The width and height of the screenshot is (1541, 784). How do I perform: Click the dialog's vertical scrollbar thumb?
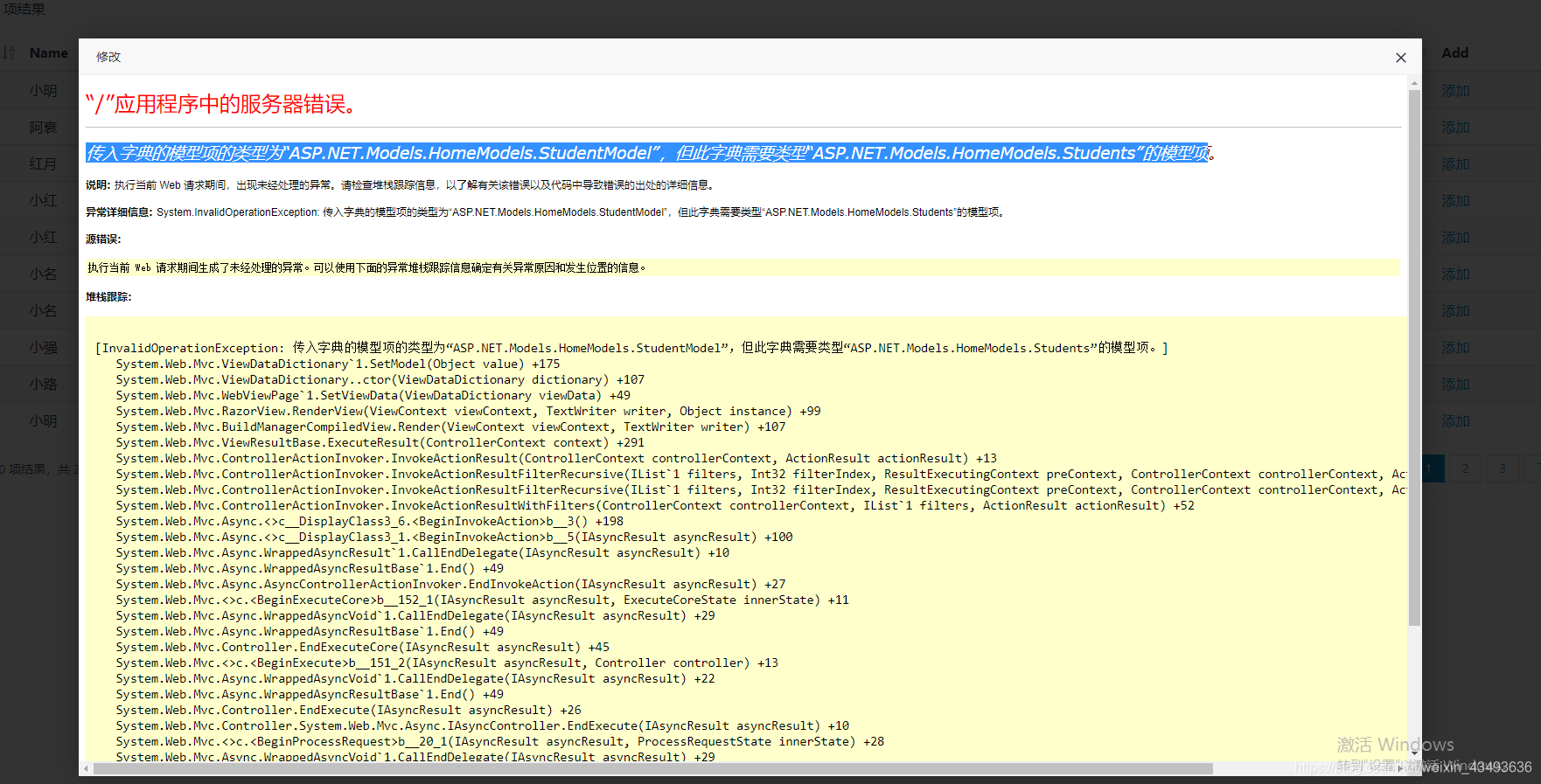pos(1414,357)
